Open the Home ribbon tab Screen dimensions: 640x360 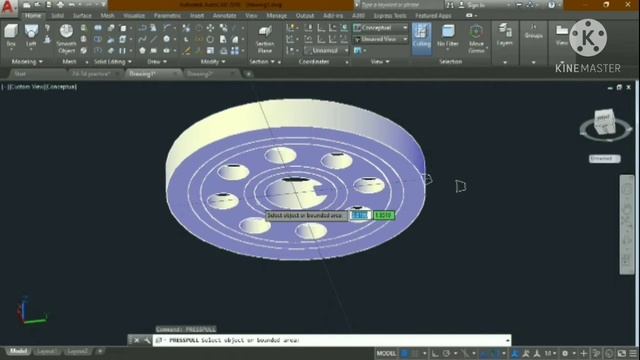click(x=33, y=16)
